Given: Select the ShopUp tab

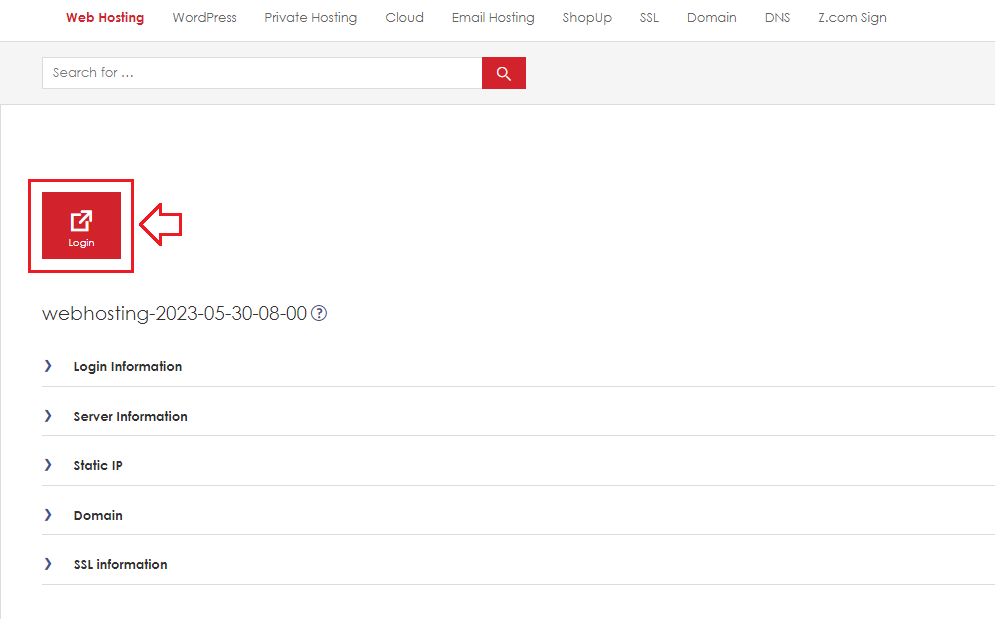Looking at the screenshot, I should tap(587, 18).
